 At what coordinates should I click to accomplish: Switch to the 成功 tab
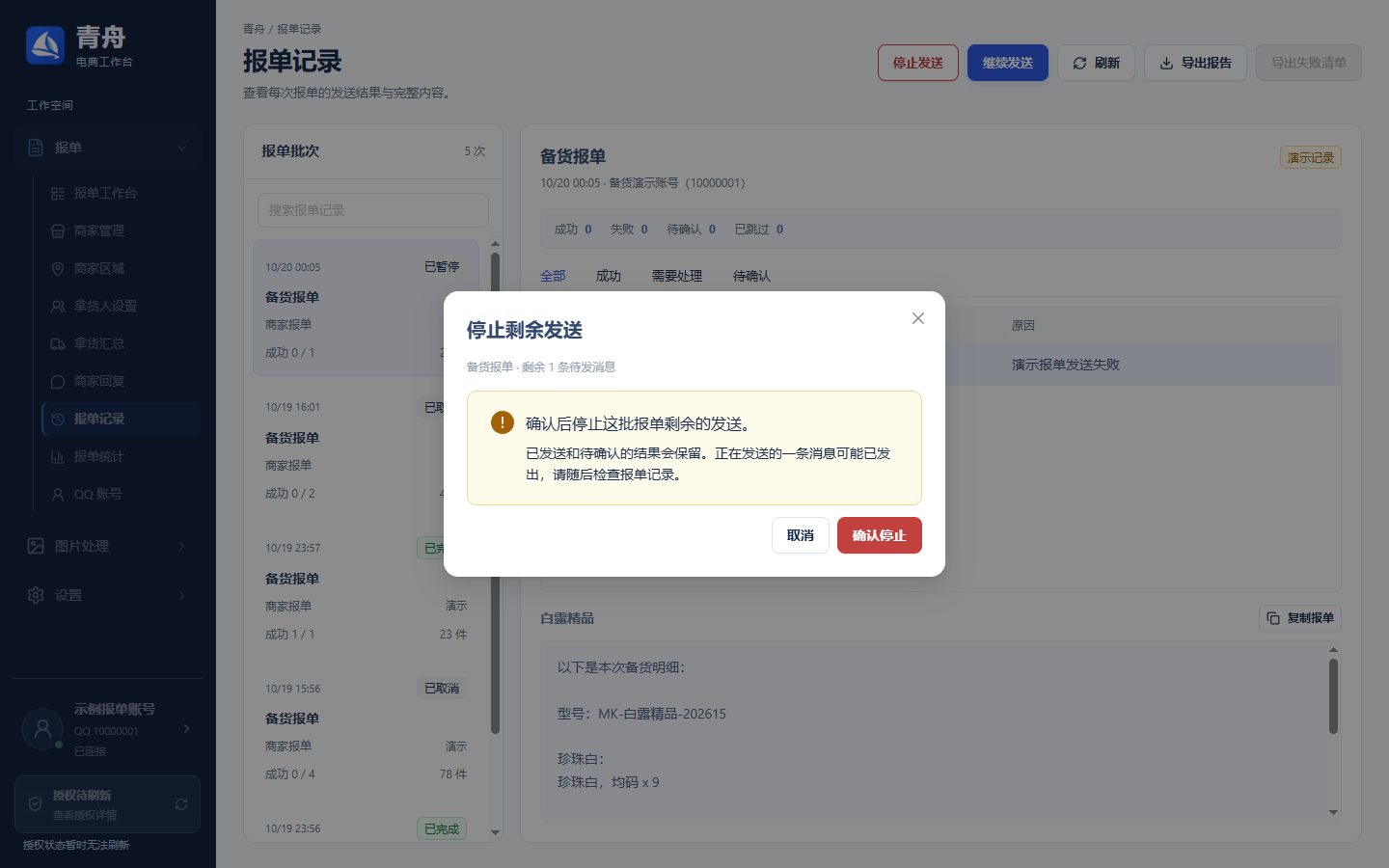pos(609,276)
